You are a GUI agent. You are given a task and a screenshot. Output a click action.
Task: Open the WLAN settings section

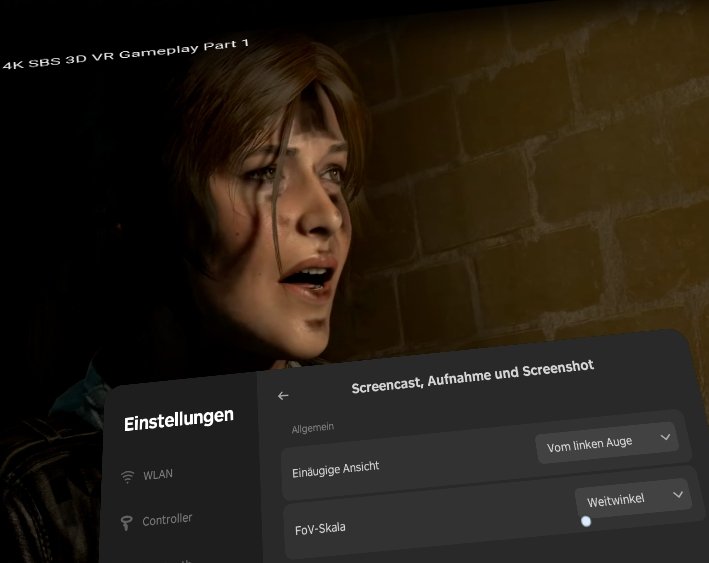point(147,476)
